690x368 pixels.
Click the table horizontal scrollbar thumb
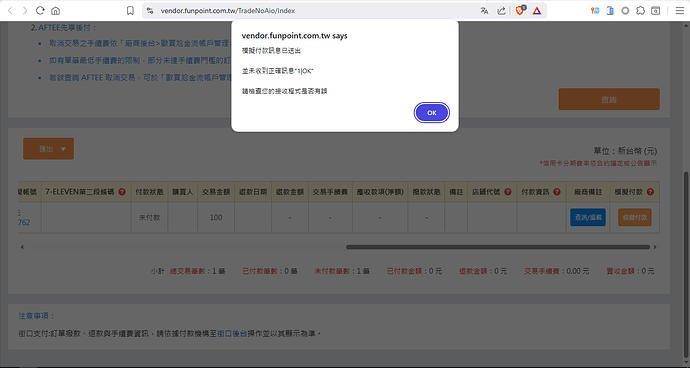pos(498,247)
